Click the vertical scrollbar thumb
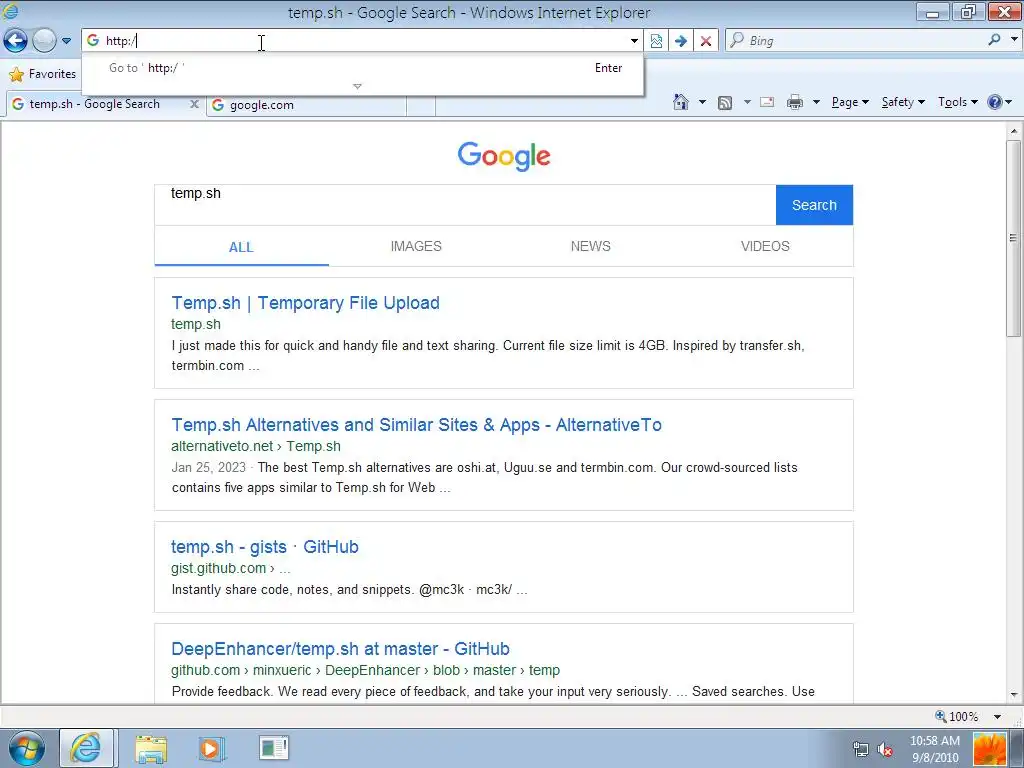This screenshot has height=768, width=1024. (1014, 238)
